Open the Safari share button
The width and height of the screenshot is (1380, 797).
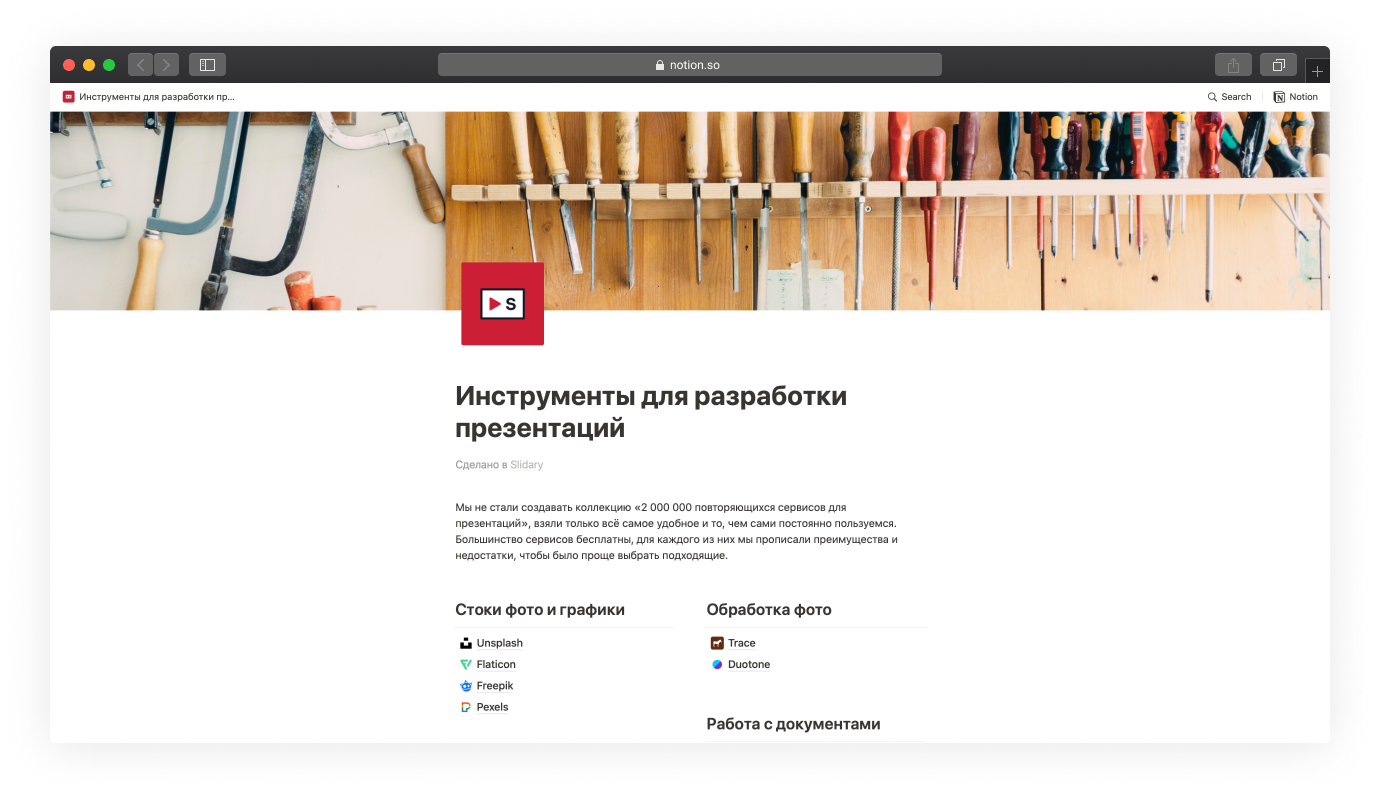click(x=1233, y=65)
